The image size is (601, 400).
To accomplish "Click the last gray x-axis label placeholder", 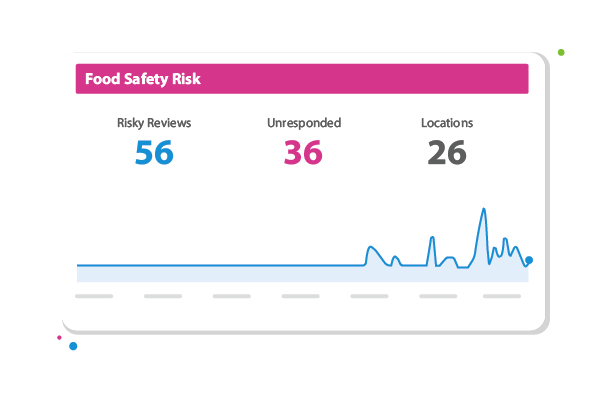I will [502, 296].
